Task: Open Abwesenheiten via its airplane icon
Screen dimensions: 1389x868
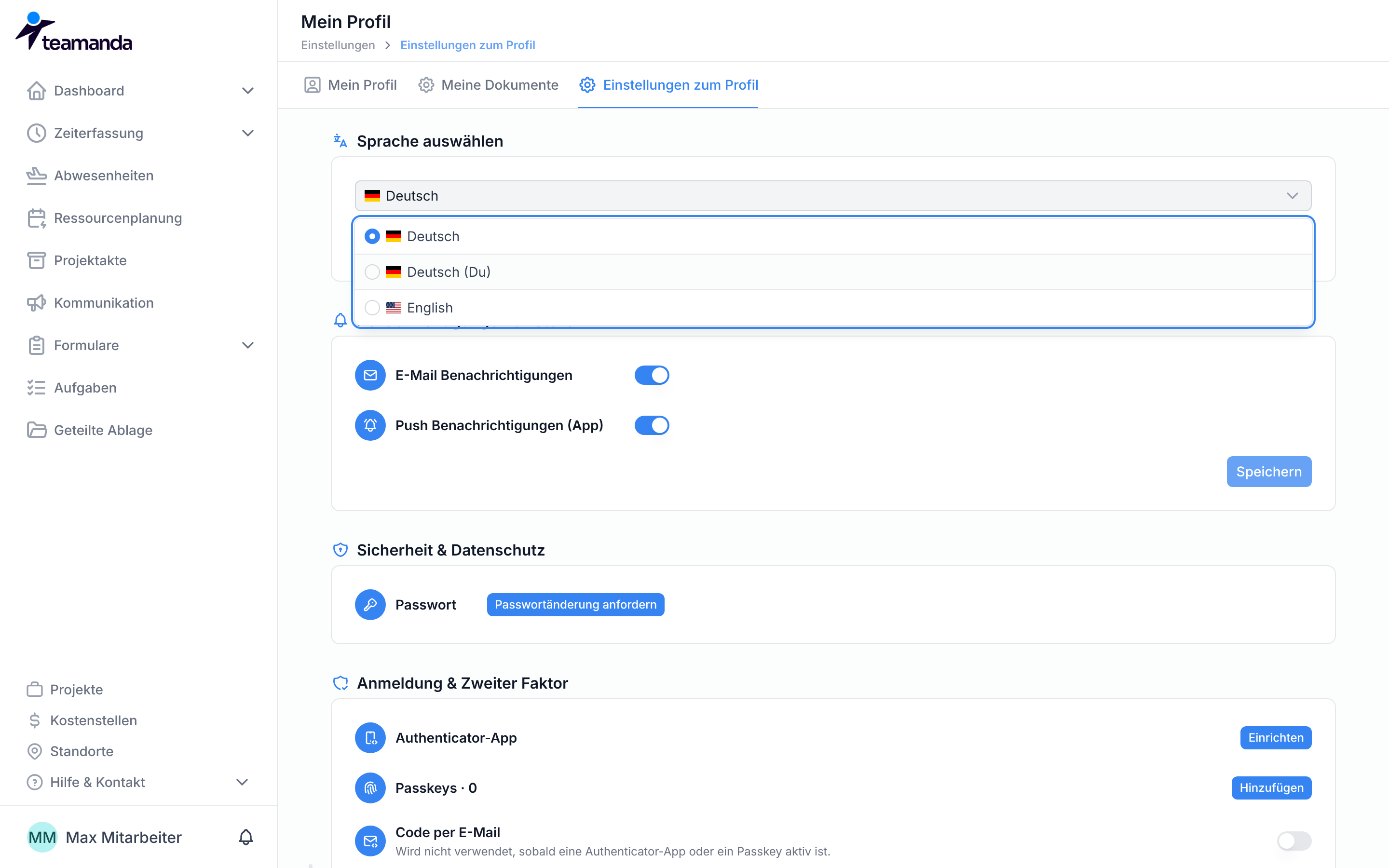Action: coord(36,176)
